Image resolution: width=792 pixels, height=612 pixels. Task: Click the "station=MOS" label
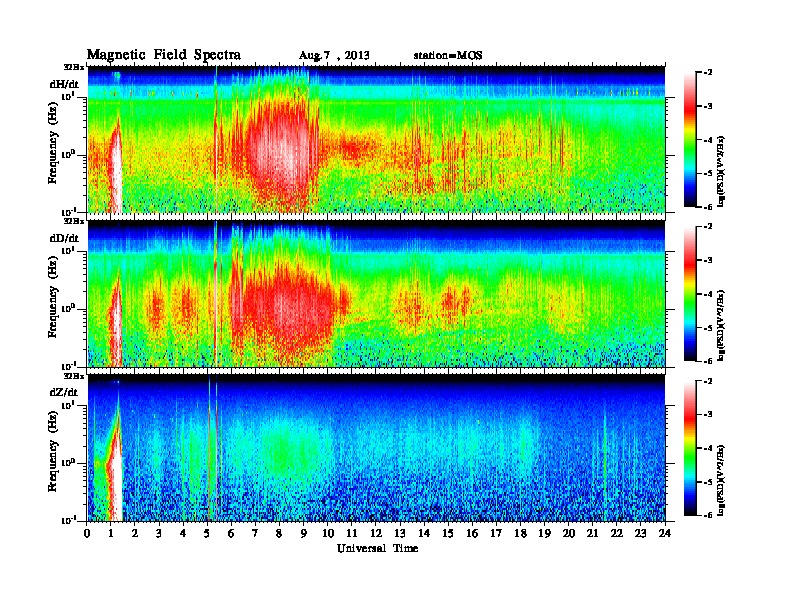coord(448,55)
